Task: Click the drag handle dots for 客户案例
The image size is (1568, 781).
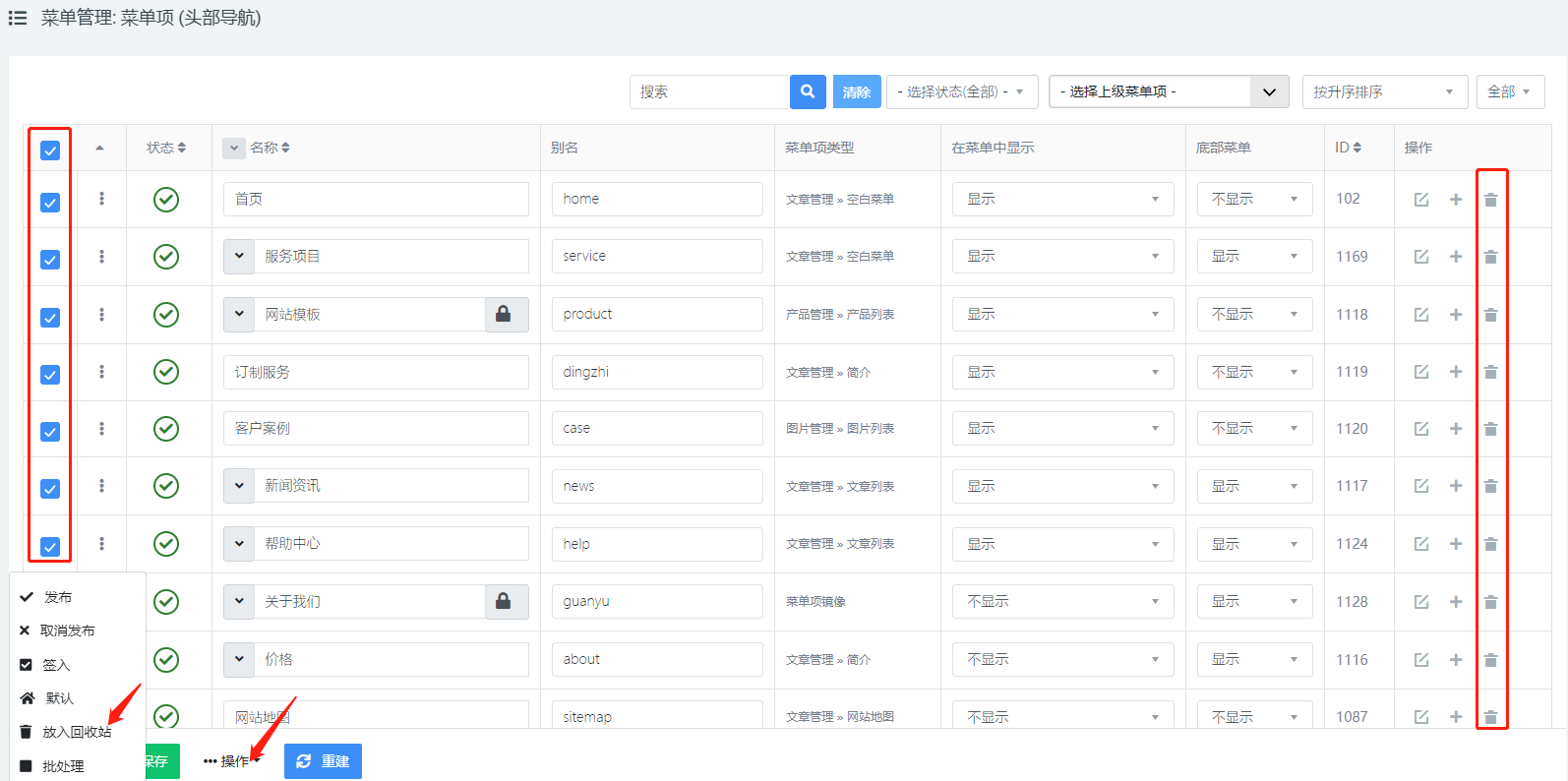Action: coord(101,429)
